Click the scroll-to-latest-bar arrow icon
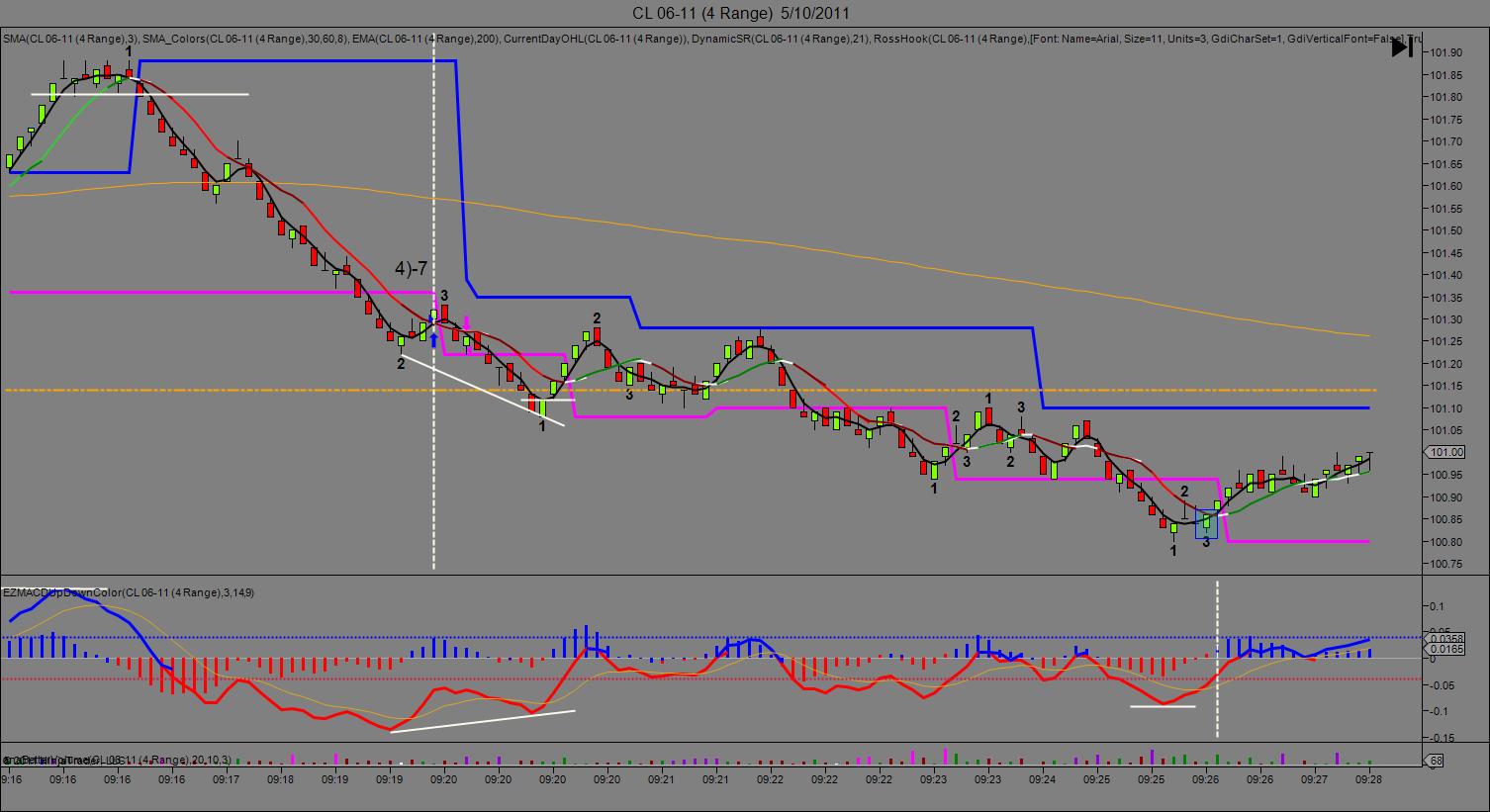1490x812 pixels. tap(1402, 46)
